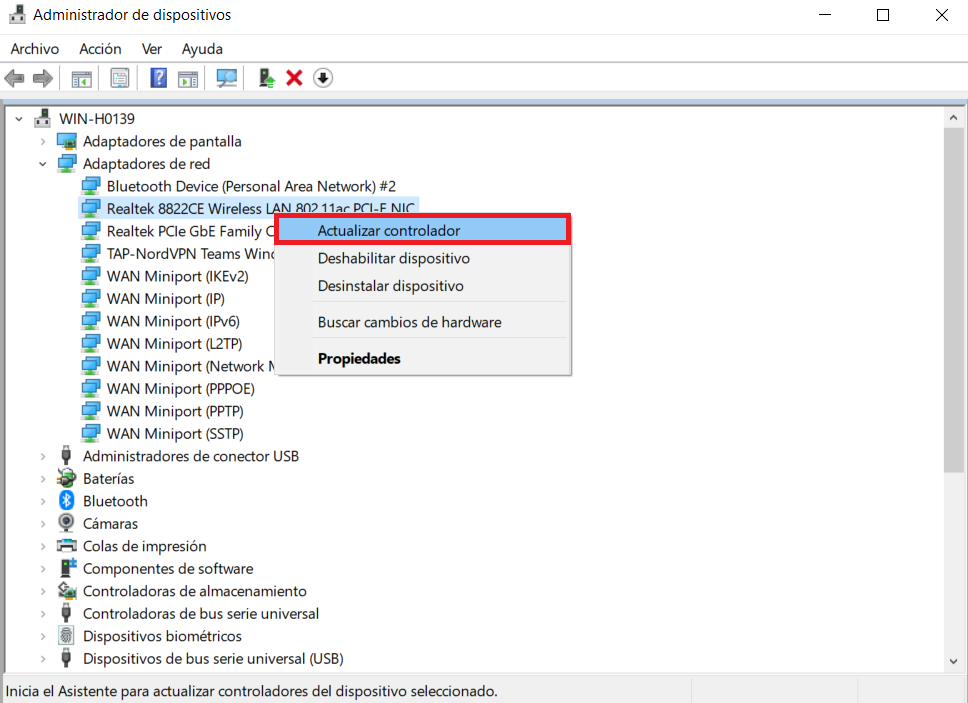This screenshot has height=703, width=968.
Task: Open the Ver menu
Action: (151, 49)
